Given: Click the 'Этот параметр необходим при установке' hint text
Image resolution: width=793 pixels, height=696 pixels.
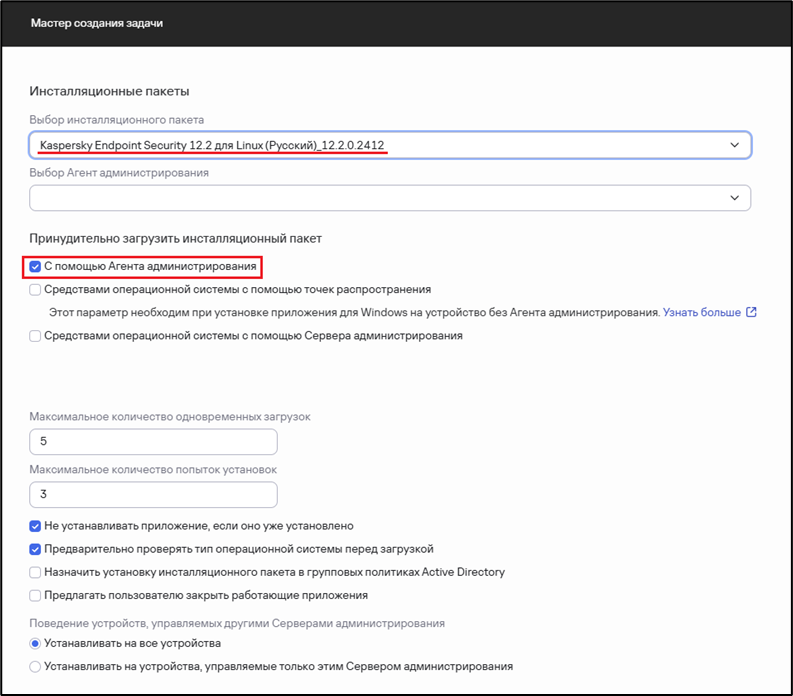Looking at the screenshot, I should [x=355, y=313].
